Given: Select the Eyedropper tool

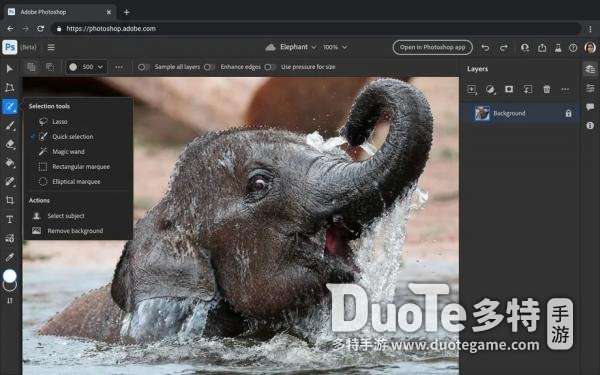Looking at the screenshot, I should click(x=10, y=257).
